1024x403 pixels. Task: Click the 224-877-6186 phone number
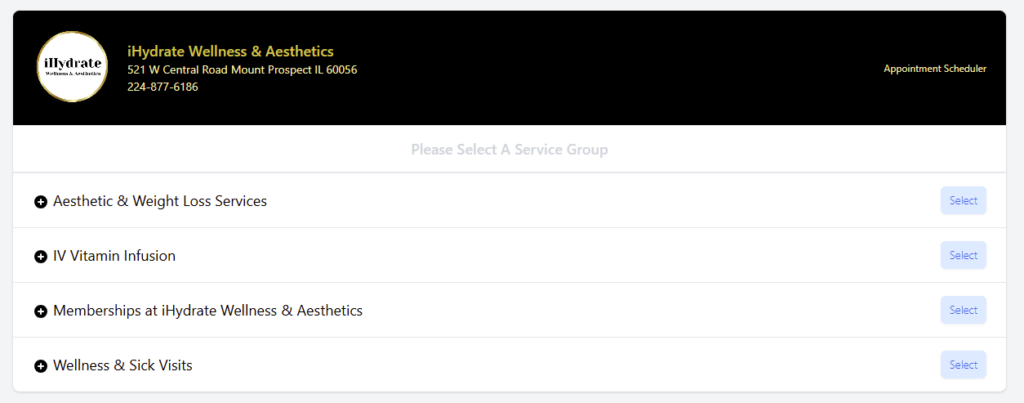pos(163,87)
